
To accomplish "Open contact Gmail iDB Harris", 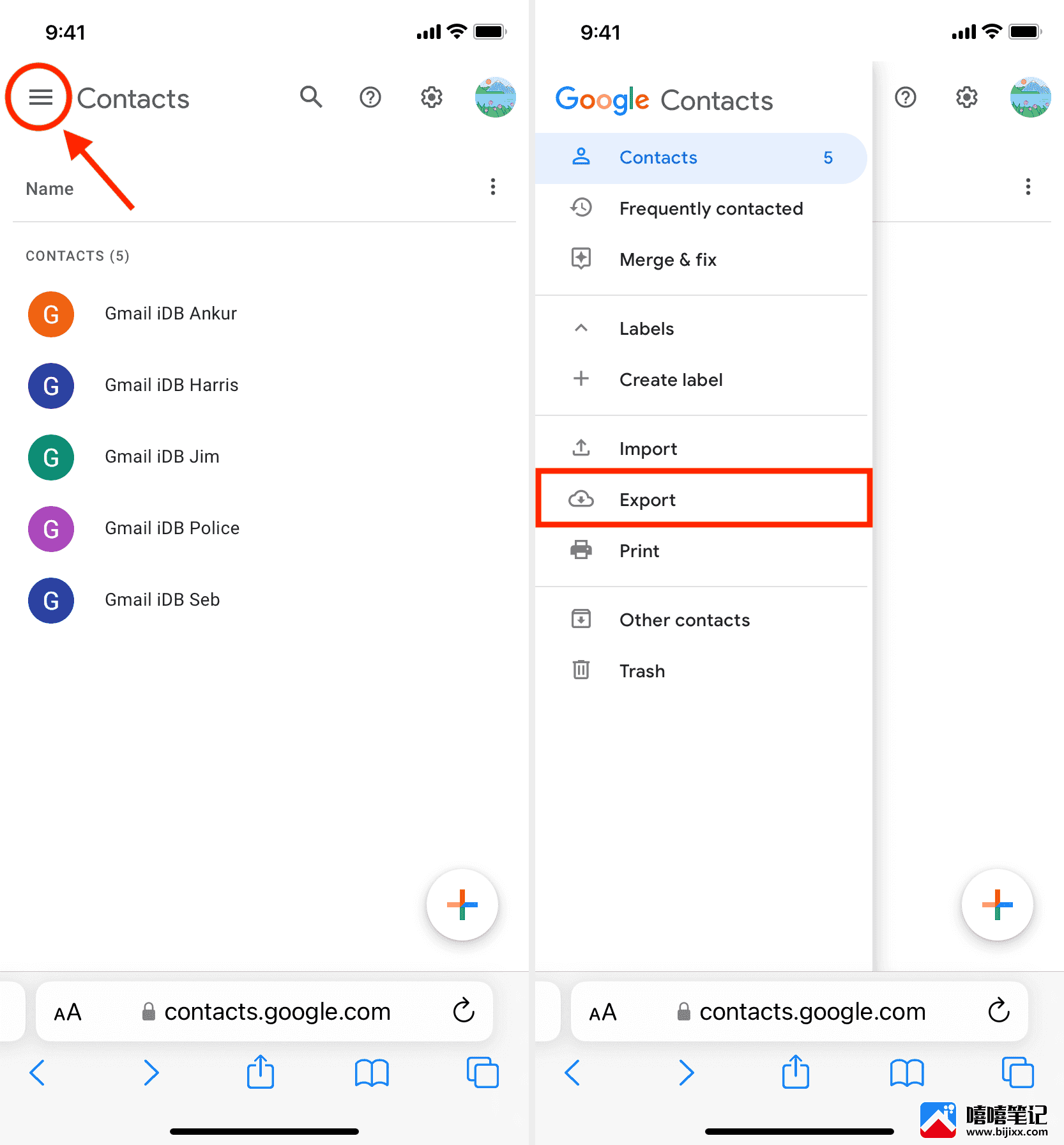I will tap(264, 385).
